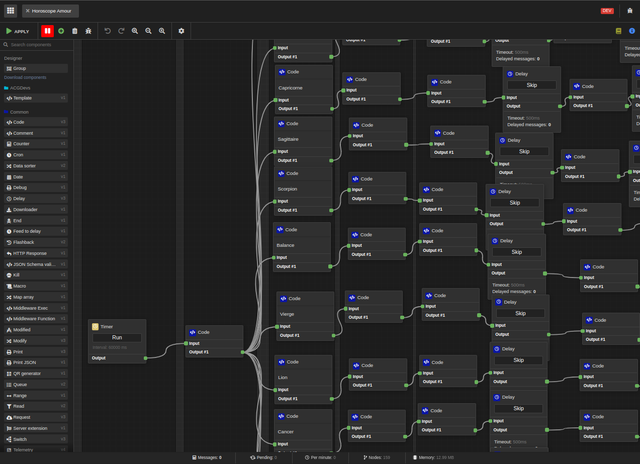Screen dimensions: 640x464
Task: Open the apps grid menu icon
Action: tap(10, 11)
